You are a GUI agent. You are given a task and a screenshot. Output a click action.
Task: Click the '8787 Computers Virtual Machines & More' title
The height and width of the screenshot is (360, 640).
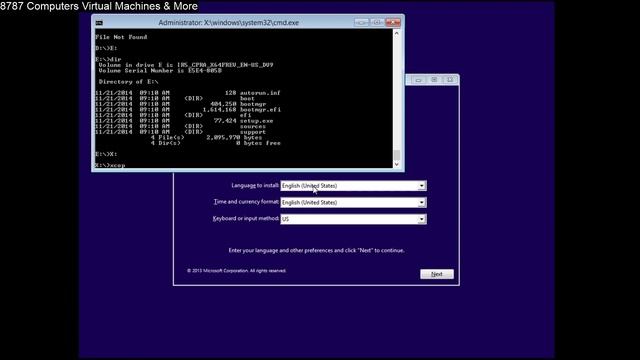click(x=99, y=6)
